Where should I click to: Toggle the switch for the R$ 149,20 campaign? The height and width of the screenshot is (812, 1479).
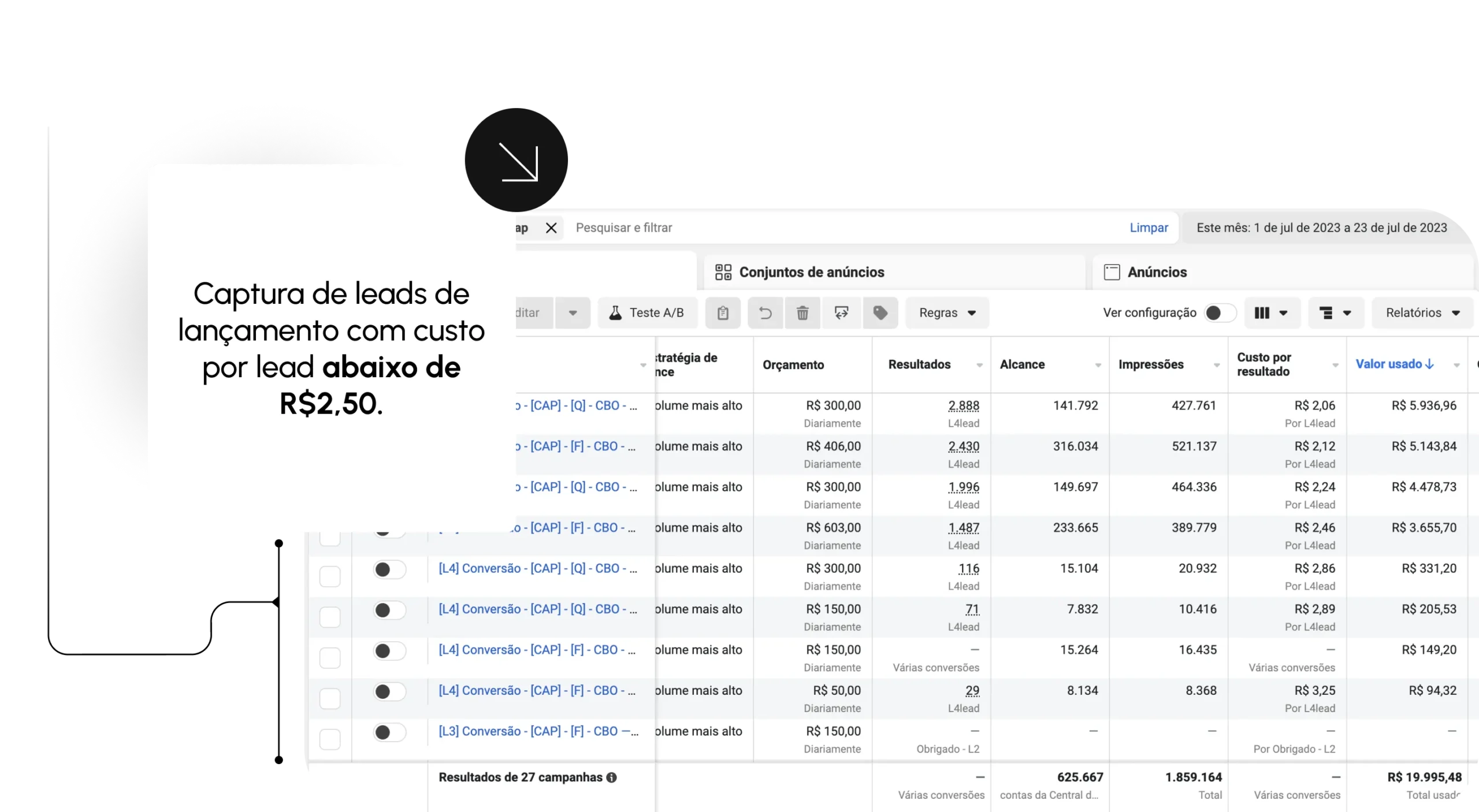click(x=389, y=651)
